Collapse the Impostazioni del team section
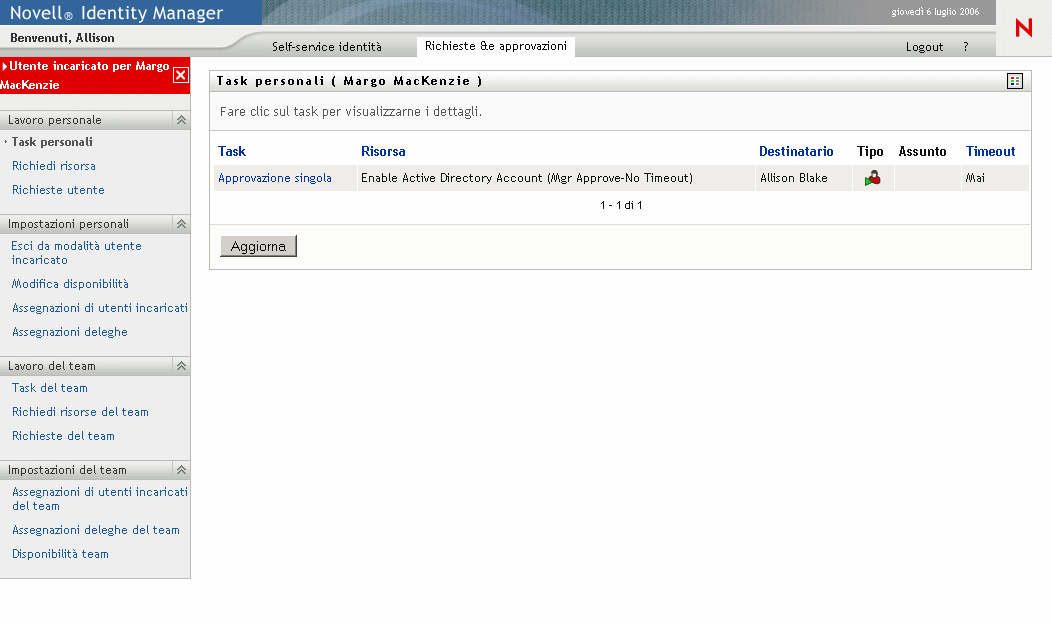1052x625 pixels. click(x=181, y=470)
